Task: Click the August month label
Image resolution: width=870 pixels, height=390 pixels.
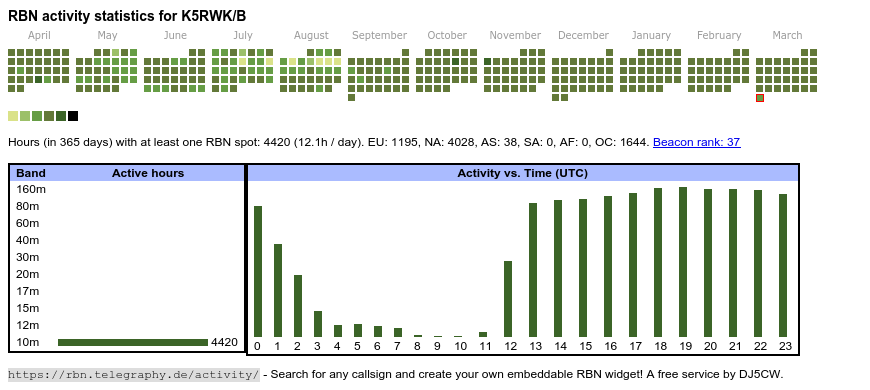Action: click(x=311, y=36)
